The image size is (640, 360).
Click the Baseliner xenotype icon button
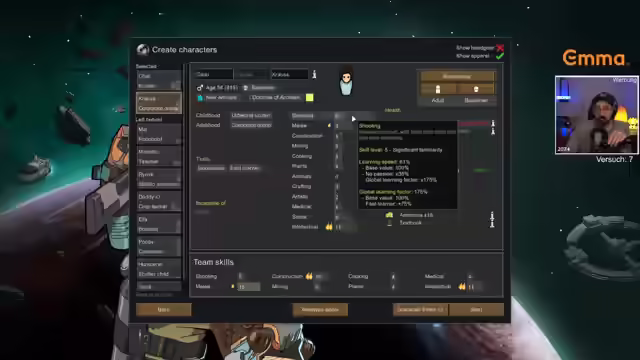click(x=476, y=89)
